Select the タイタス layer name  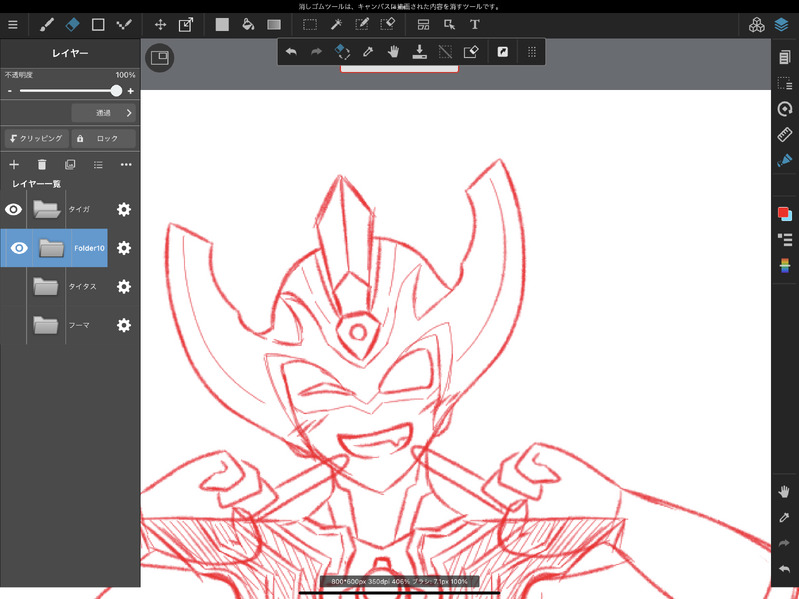pyautogui.click(x=83, y=287)
